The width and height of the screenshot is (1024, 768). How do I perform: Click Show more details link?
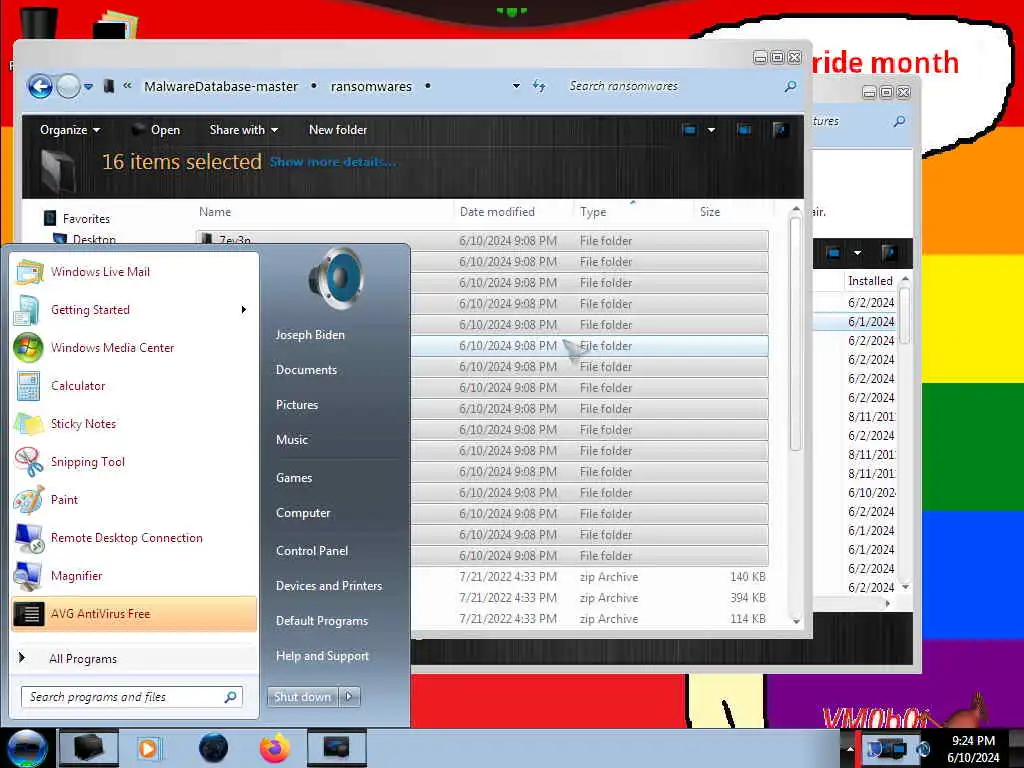[333, 162]
